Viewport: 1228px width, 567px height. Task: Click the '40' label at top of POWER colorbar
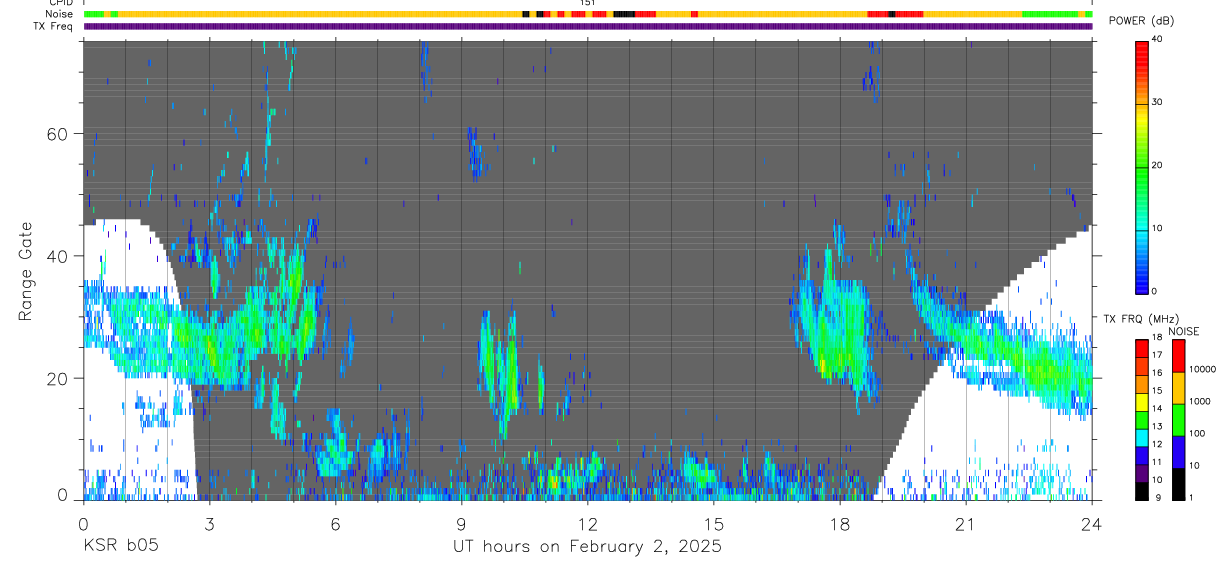pos(1159,39)
